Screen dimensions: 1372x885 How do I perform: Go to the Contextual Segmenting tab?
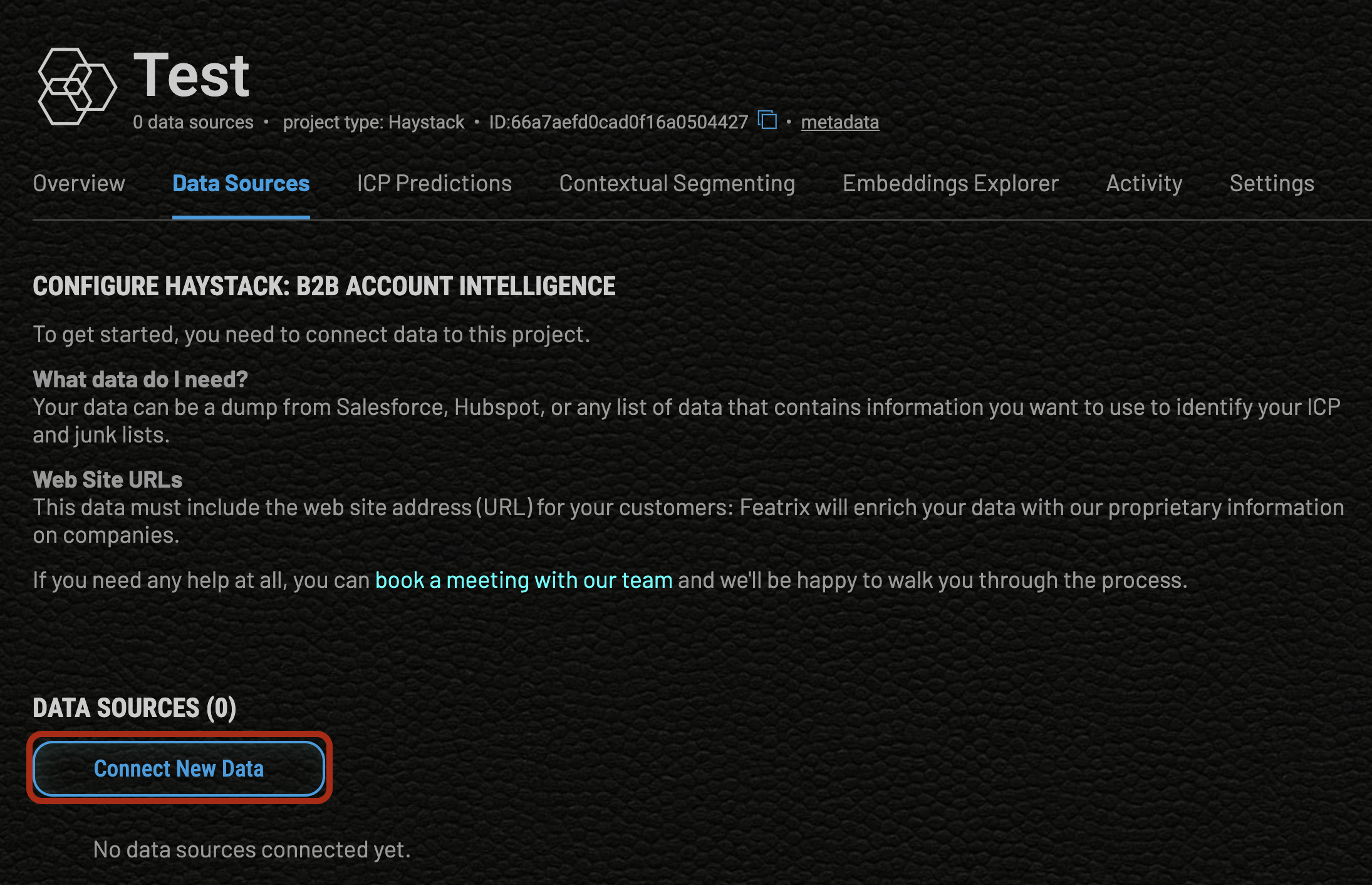coord(677,184)
